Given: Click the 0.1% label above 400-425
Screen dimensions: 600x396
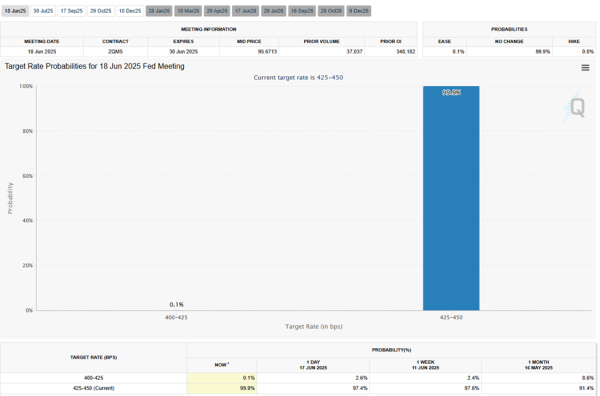Looking at the screenshot, I should [176, 305].
